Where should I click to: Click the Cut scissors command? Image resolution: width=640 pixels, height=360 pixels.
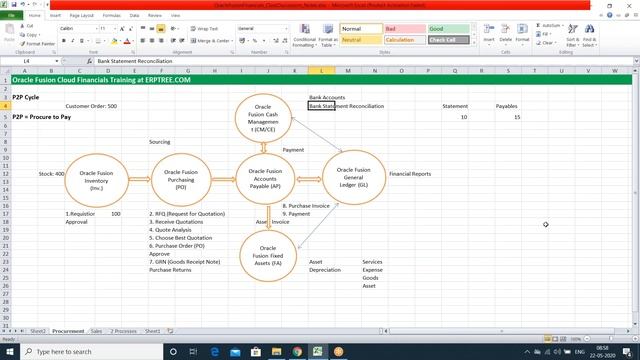(27, 26)
